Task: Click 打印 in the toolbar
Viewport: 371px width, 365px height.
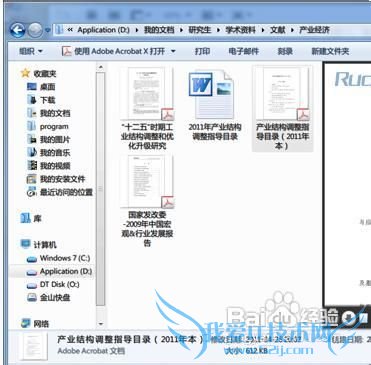Action: tap(202, 51)
